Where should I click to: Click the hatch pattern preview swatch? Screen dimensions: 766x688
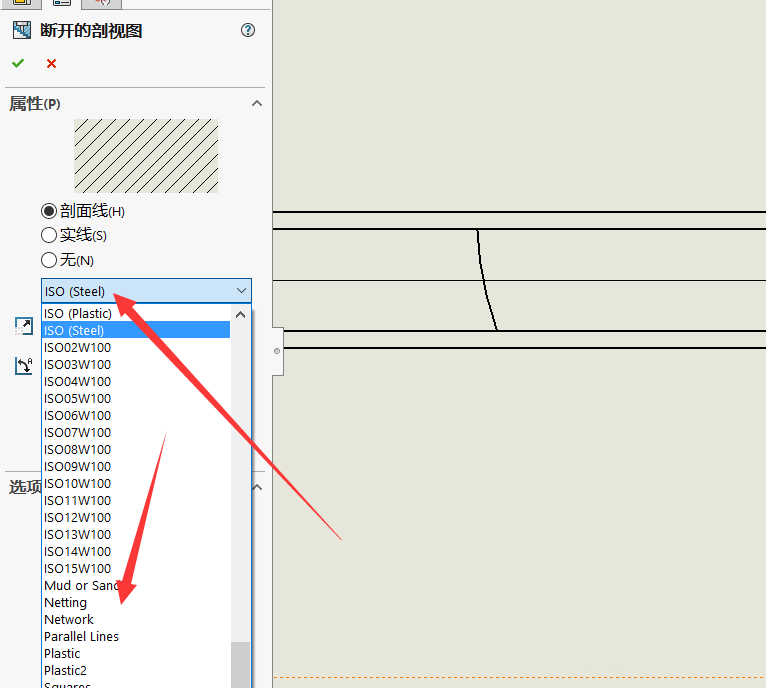coord(146,156)
